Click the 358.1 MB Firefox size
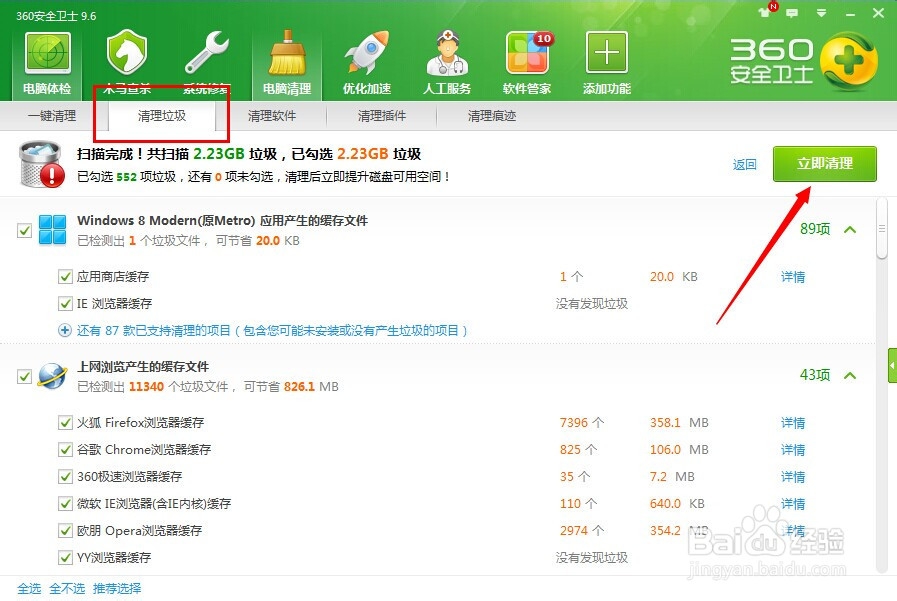Image resolution: width=897 pixels, height=601 pixels. (x=679, y=423)
